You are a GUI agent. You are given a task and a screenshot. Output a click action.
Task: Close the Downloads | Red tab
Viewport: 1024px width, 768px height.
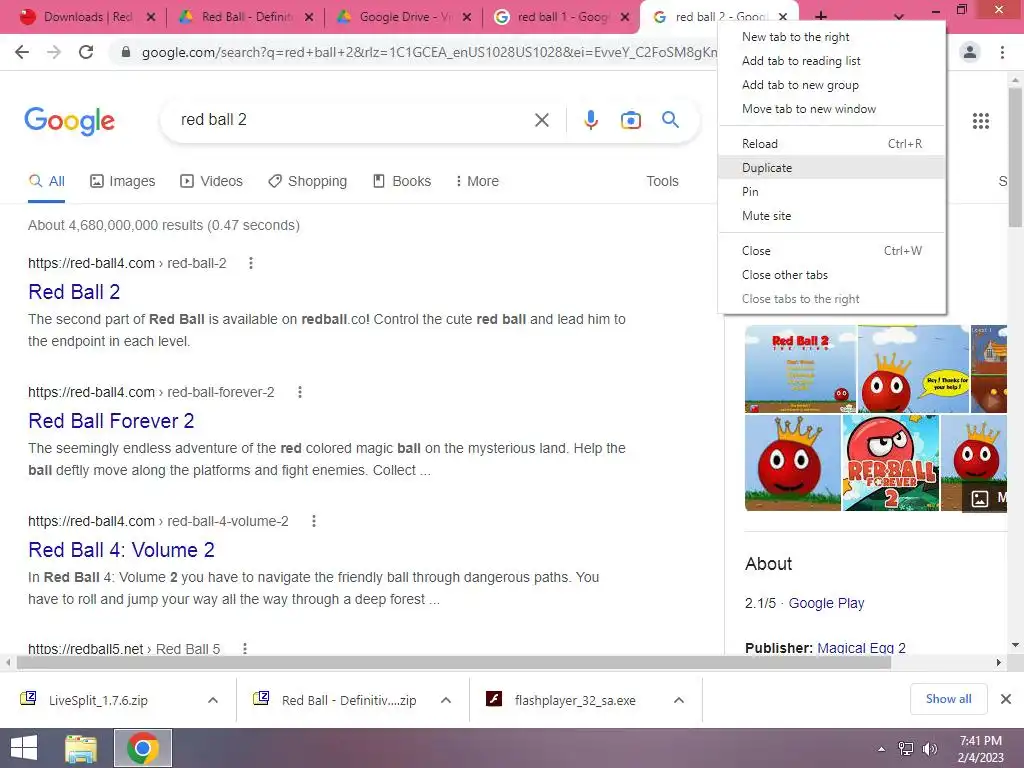pos(151,17)
